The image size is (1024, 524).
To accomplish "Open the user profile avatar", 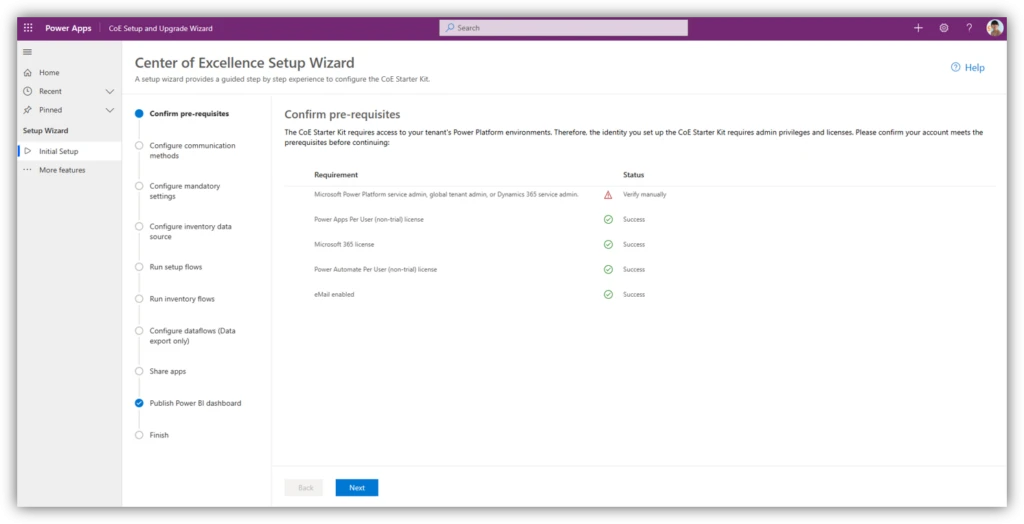I will coord(995,28).
